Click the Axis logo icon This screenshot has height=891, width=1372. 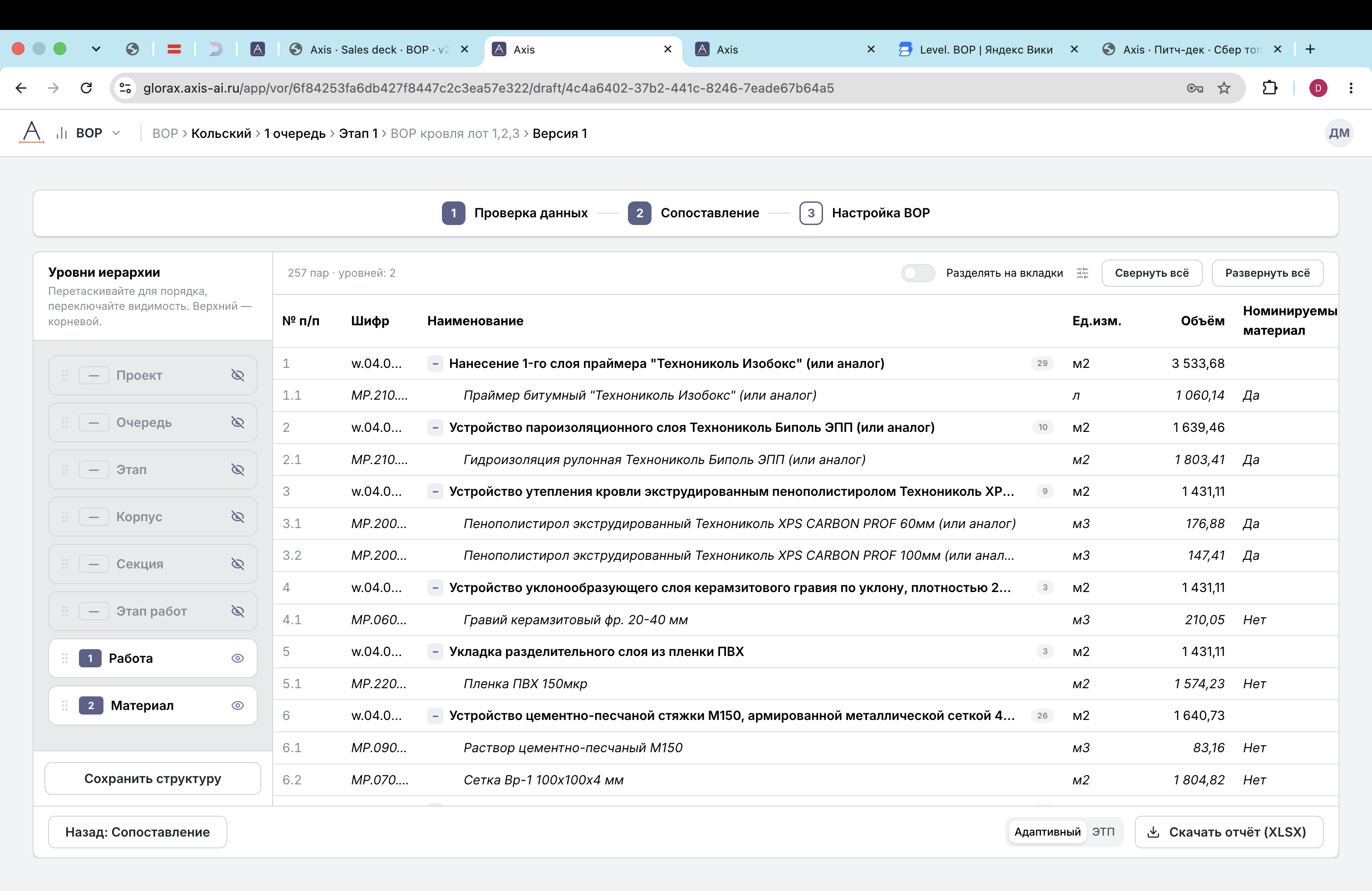32,132
